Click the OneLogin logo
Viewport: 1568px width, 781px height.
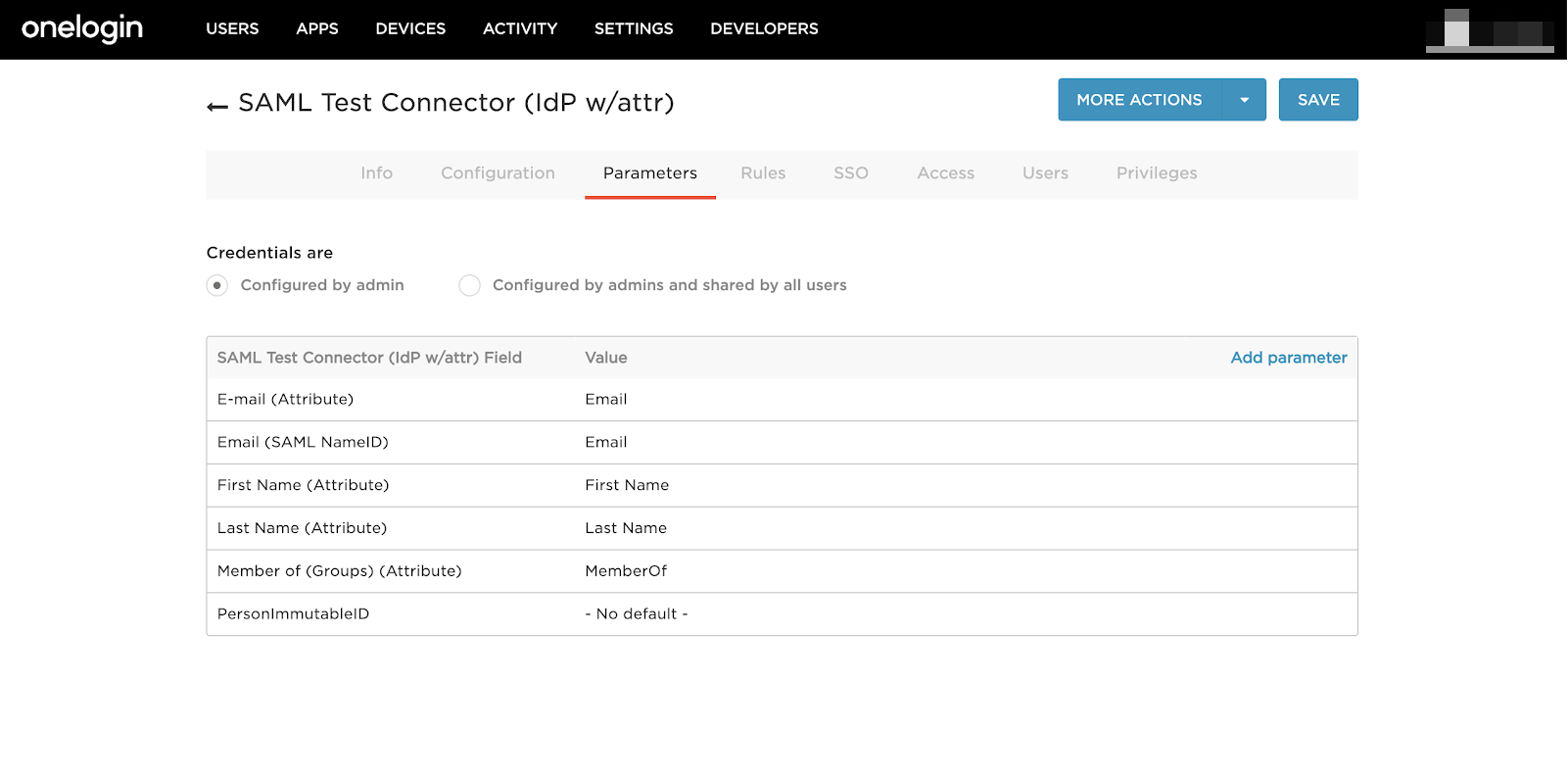[82, 28]
